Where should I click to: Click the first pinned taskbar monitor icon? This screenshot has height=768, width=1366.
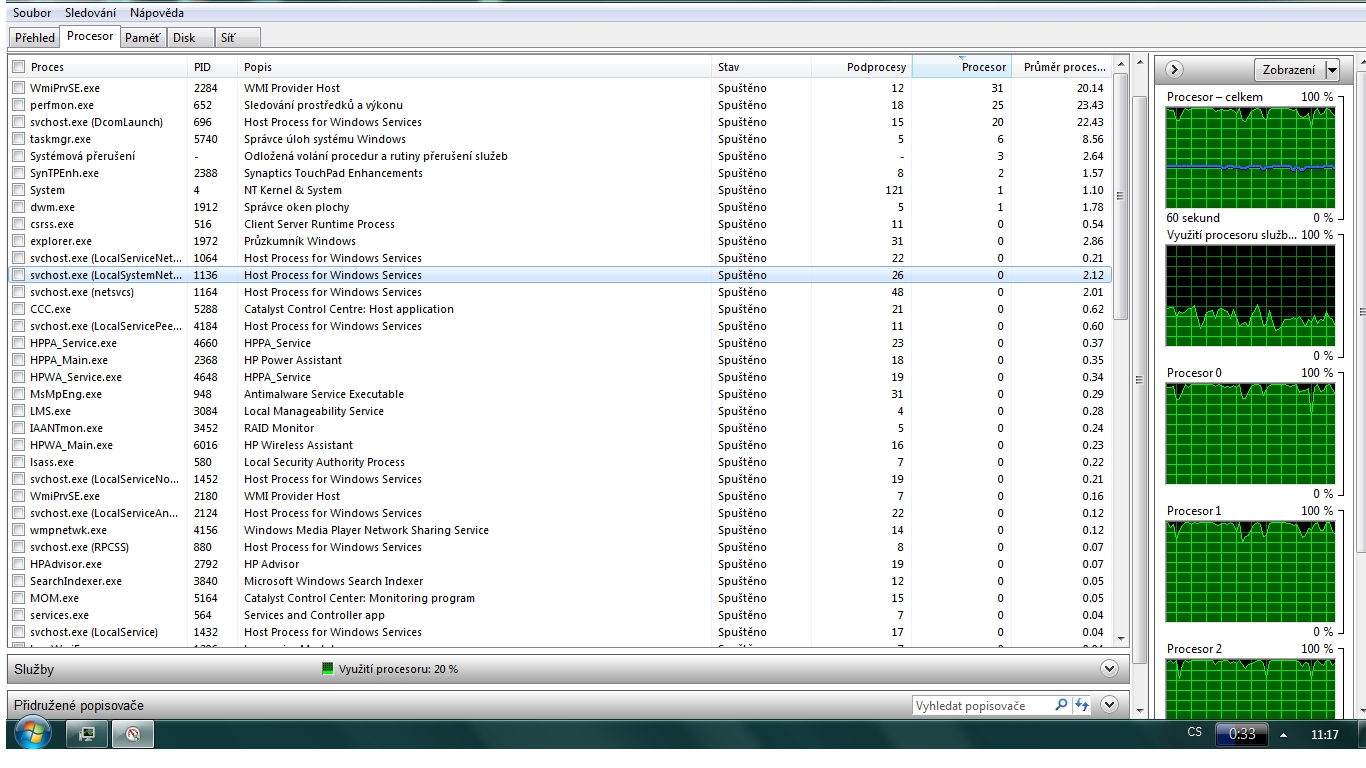pyautogui.click(x=87, y=734)
